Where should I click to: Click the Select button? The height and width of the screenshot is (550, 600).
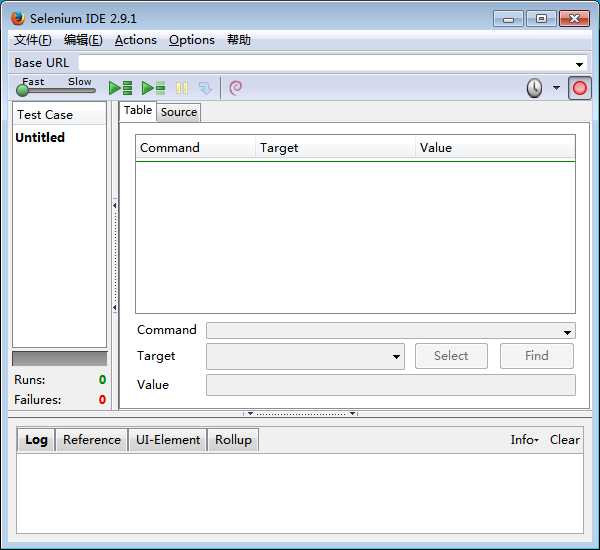coord(452,356)
